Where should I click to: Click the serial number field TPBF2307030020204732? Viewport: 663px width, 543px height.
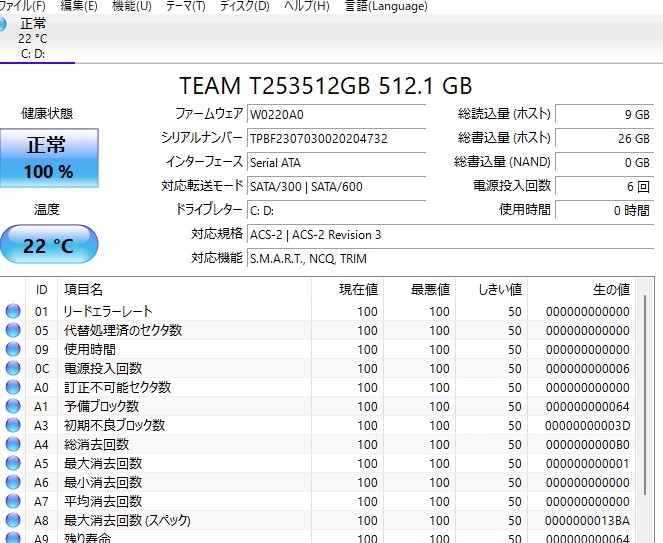tap(336, 139)
